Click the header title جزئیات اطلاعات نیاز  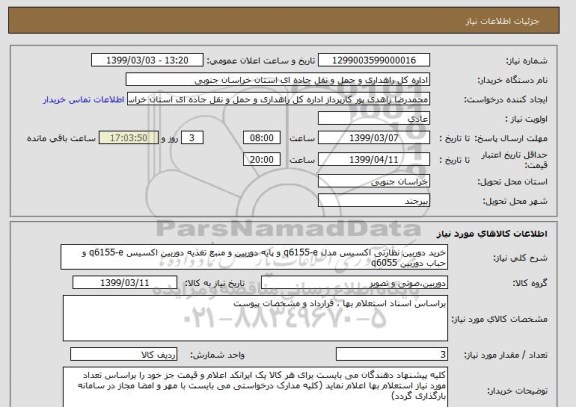click(502, 21)
